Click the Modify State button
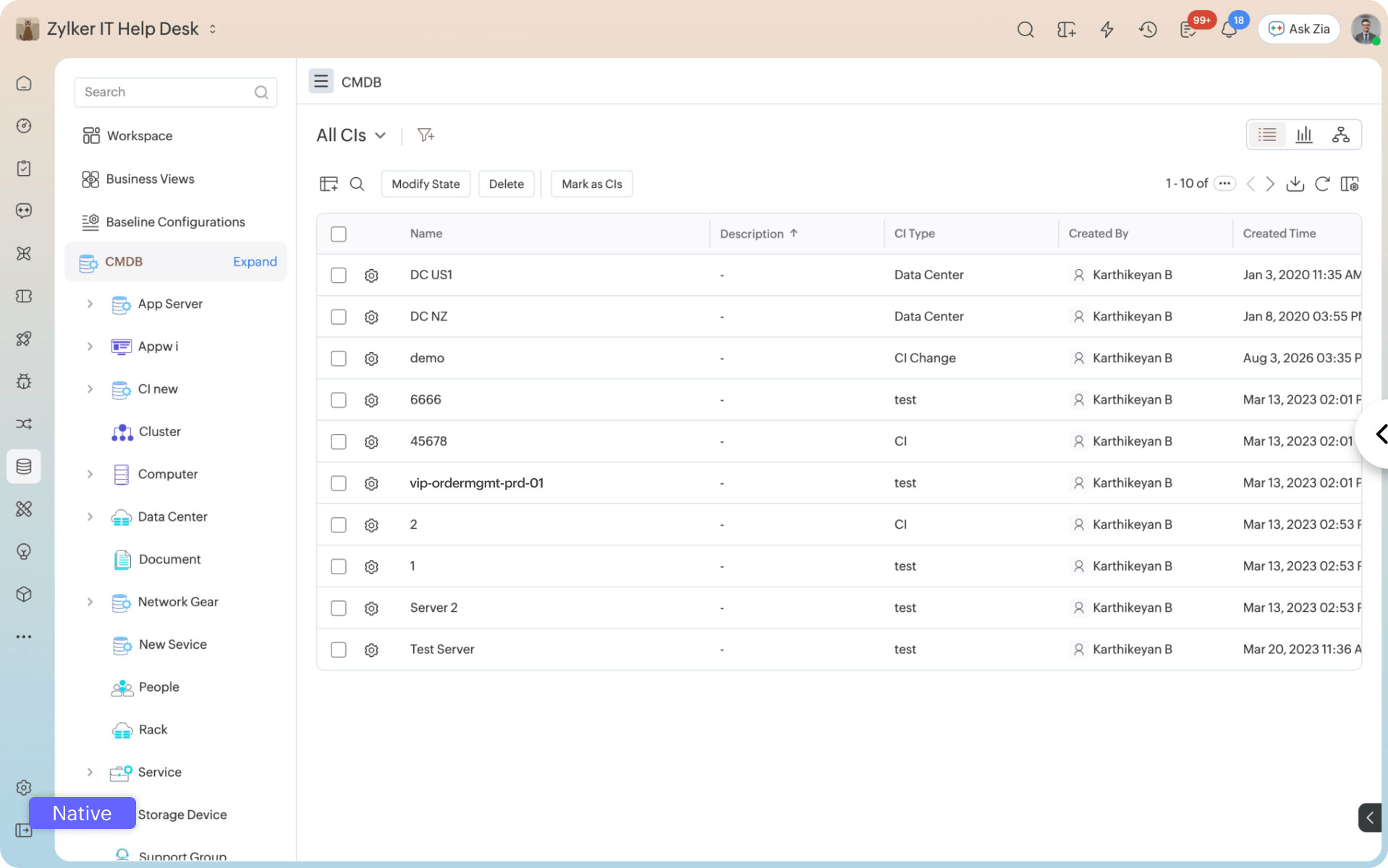The image size is (1388, 868). click(x=426, y=184)
